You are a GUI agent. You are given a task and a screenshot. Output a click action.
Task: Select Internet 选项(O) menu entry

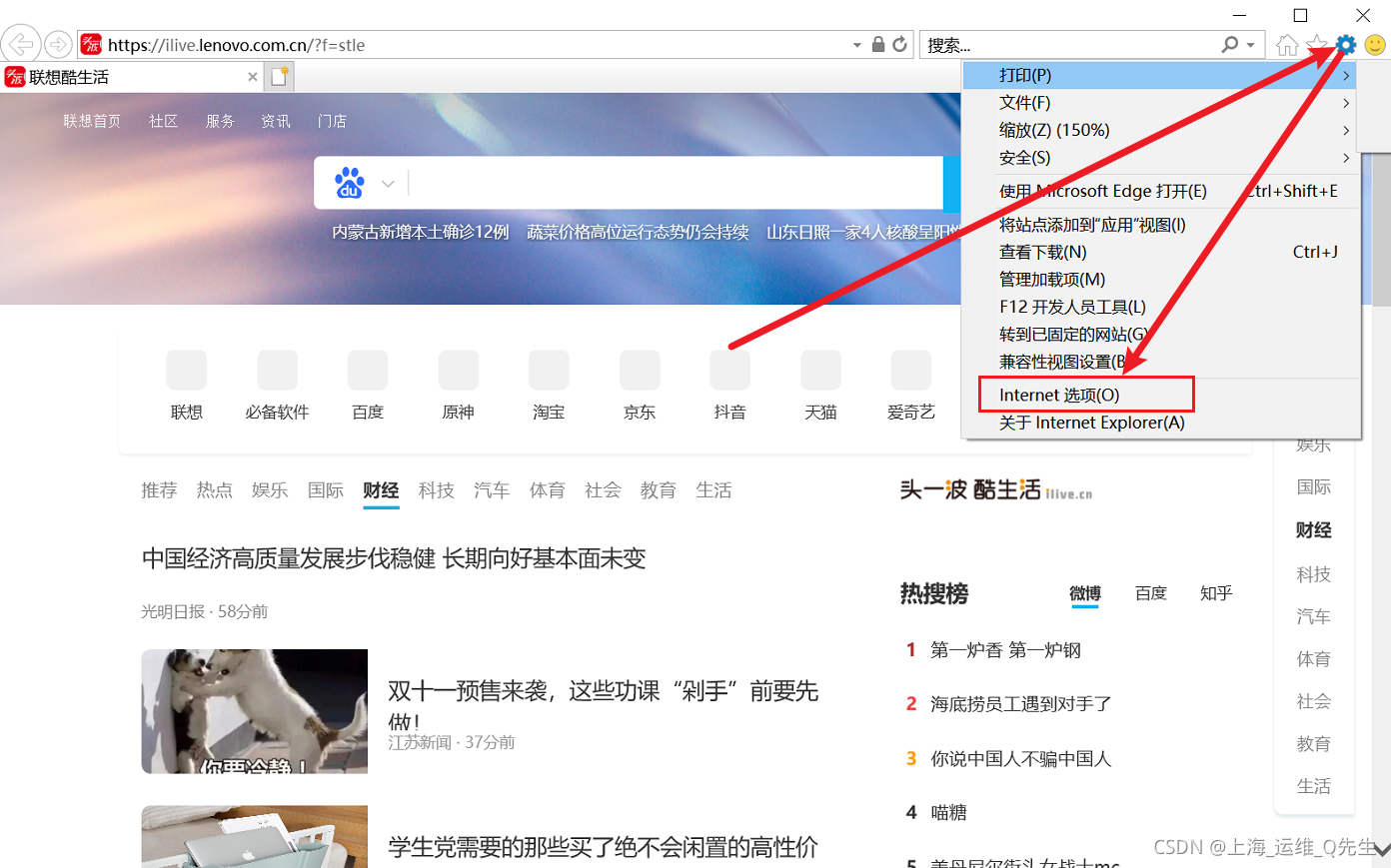point(1161,395)
